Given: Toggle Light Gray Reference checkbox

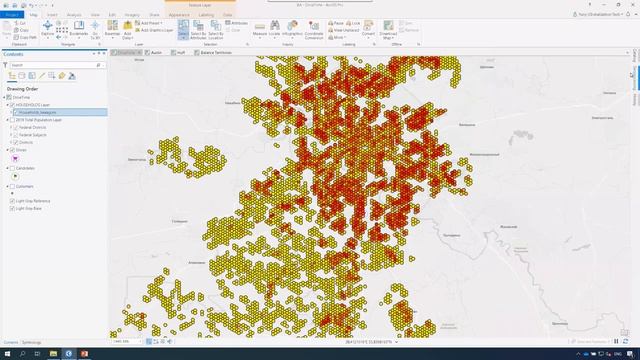Looking at the screenshot, I should pos(12,201).
